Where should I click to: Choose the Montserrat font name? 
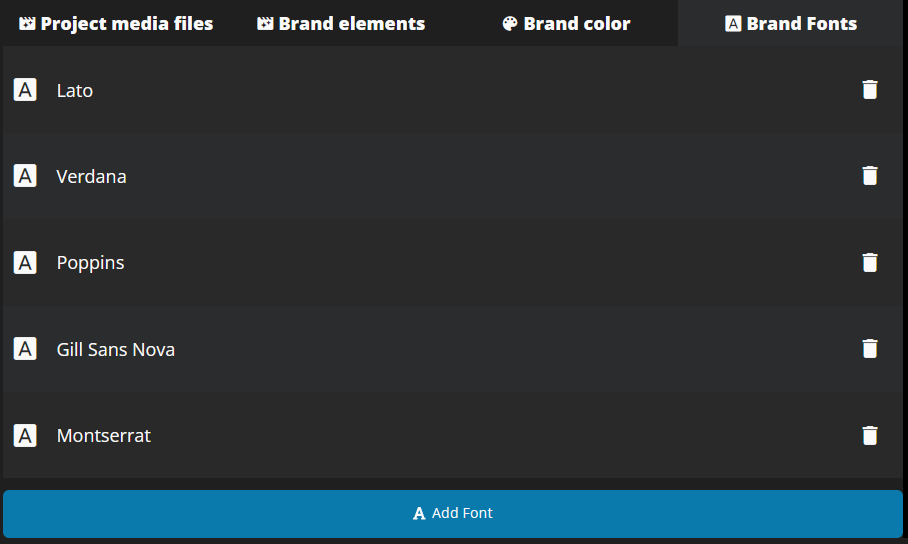click(x=104, y=435)
